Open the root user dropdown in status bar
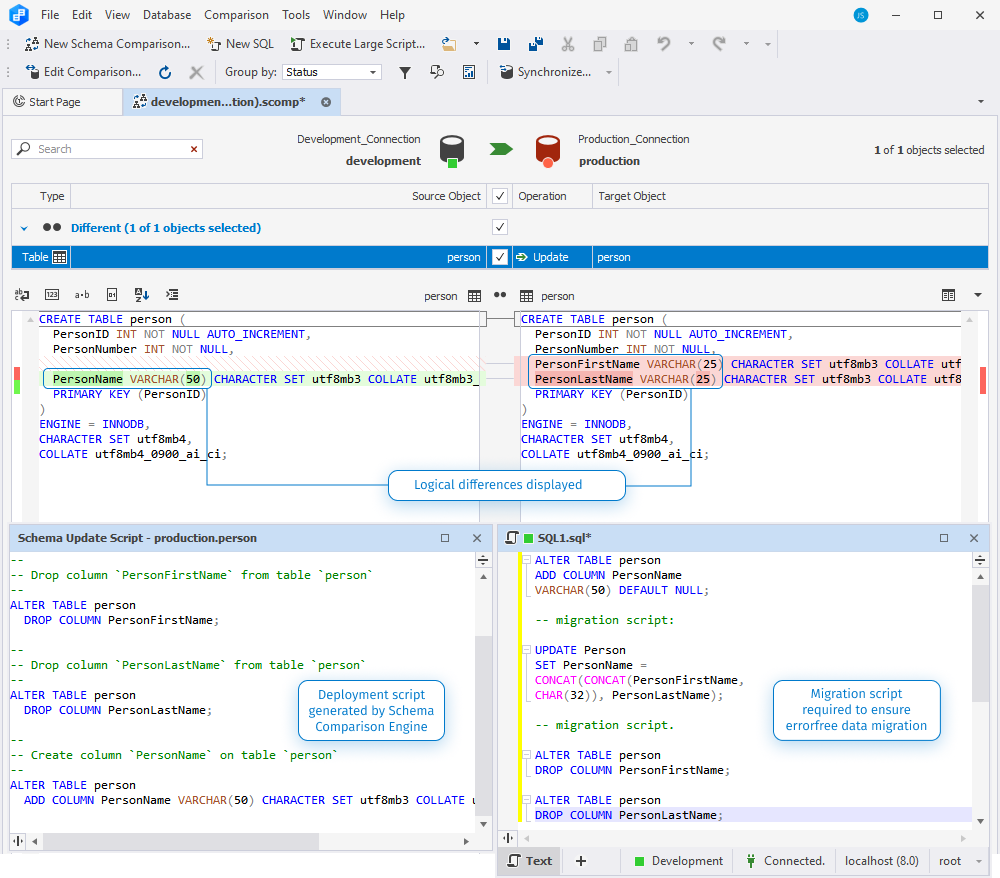Screen dimensions: 1000x878 (979, 861)
